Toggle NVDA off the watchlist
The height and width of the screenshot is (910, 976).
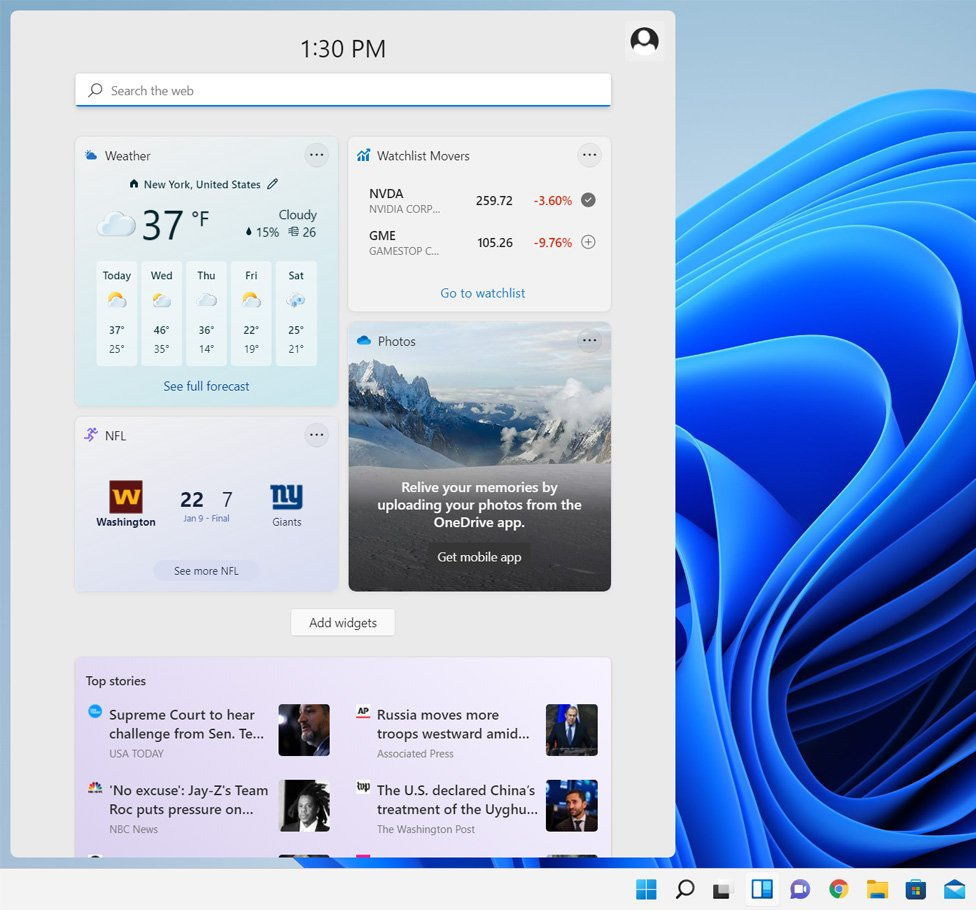coord(589,200)
